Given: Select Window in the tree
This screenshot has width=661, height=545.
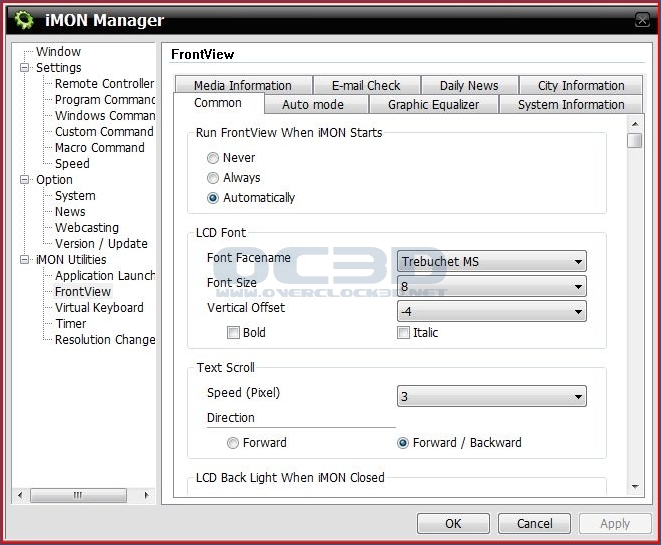Looking at the screenshot, I should pyautogui.click(x=58, y=51).
